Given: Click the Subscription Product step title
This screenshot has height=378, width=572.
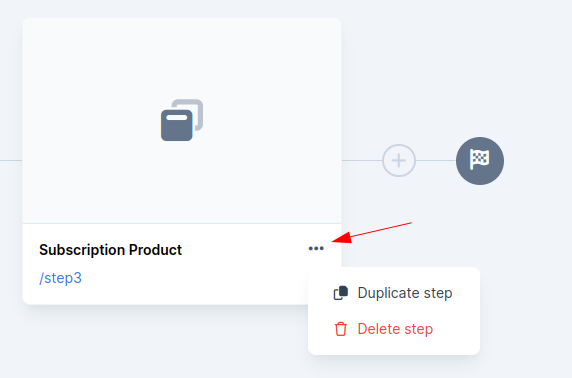Looking at the screenshot, I should pyautogui.click(x=111, y=250).
